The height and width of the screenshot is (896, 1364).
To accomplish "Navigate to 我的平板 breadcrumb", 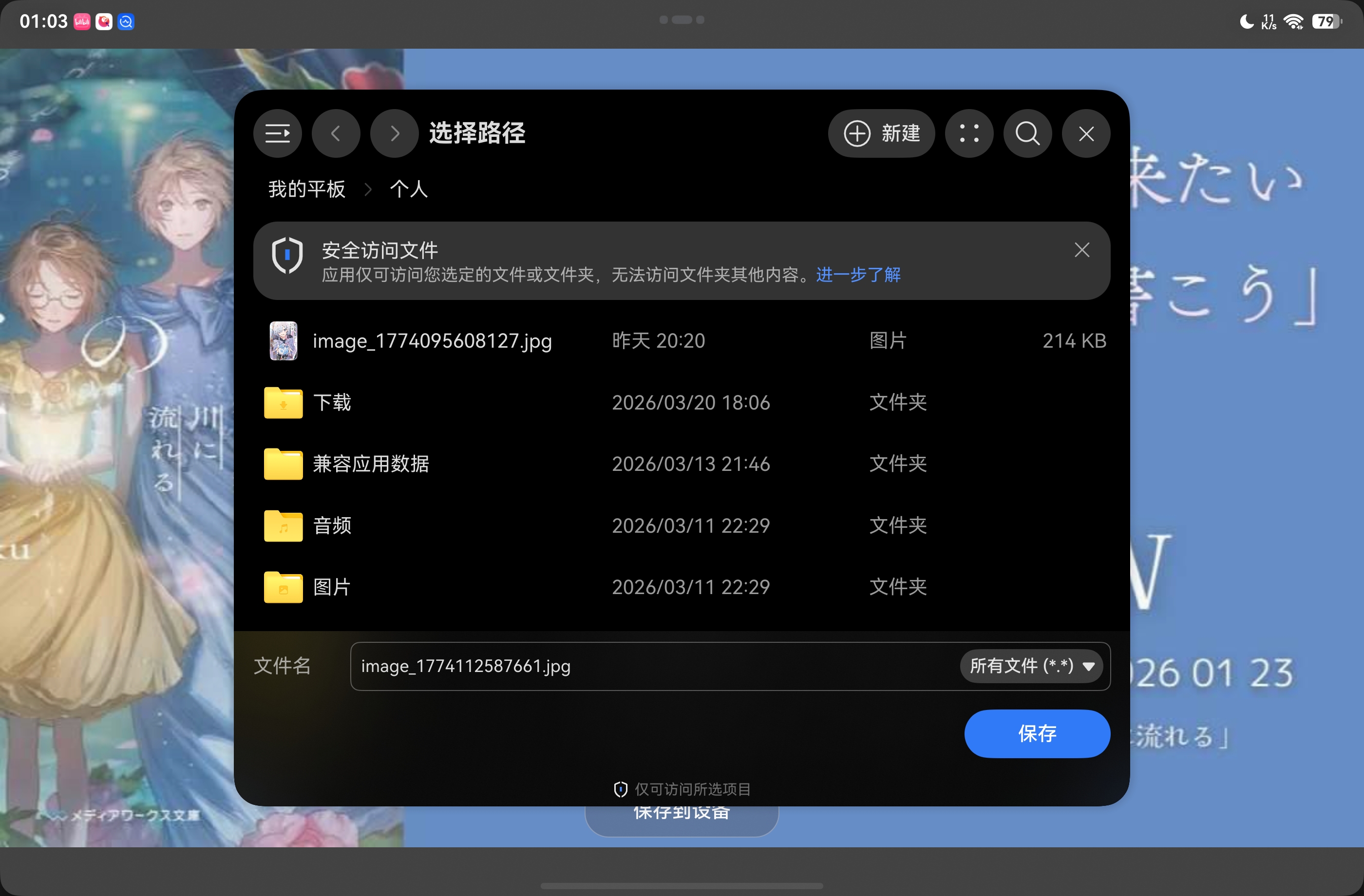I will pyautogui.click(x=306, y=188).
